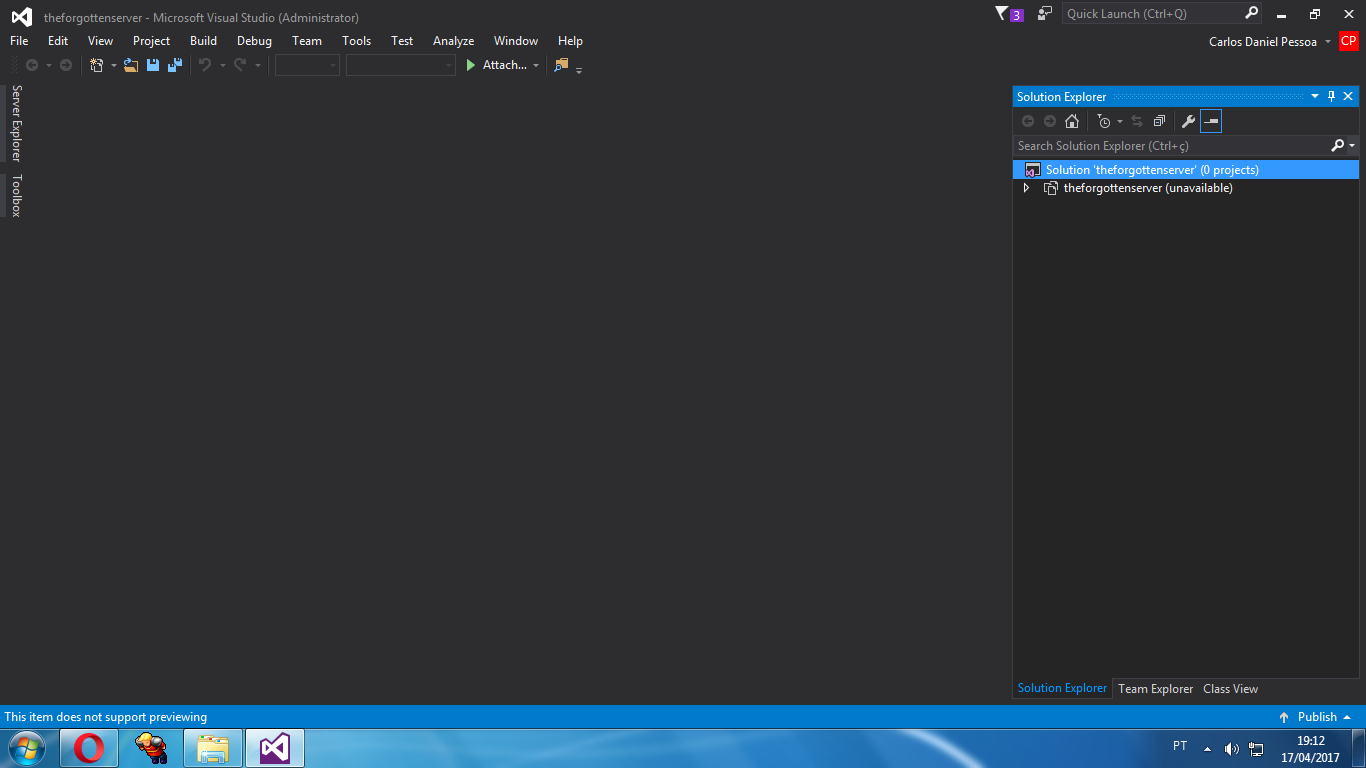Open the Server Explorer side tab
This screenshot has width=1366, height=768.
coord(15,123)
